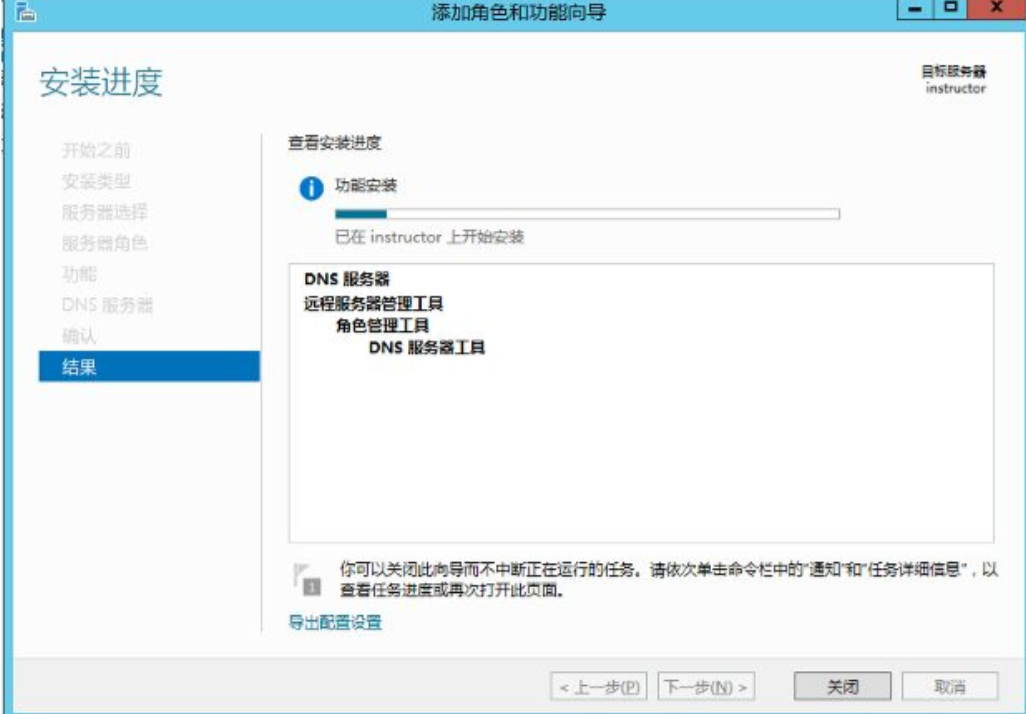Minimize the wizard window

(x=916, y=10)
